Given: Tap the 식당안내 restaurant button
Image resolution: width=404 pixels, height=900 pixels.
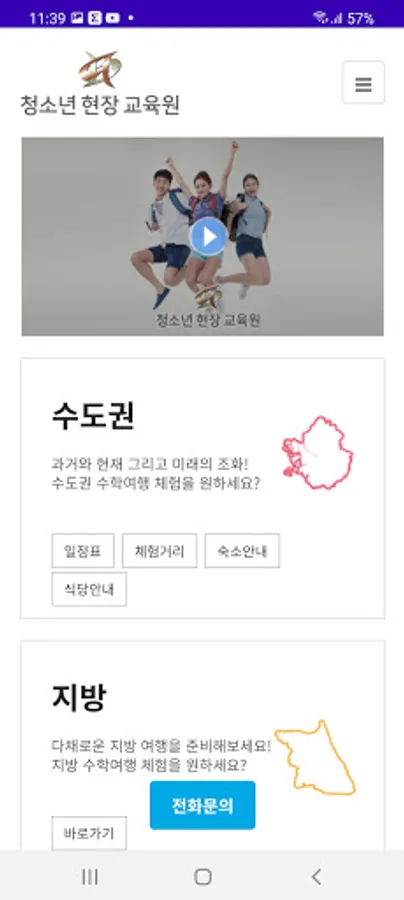Looking at the screenshot, I should tap(89, 589).
